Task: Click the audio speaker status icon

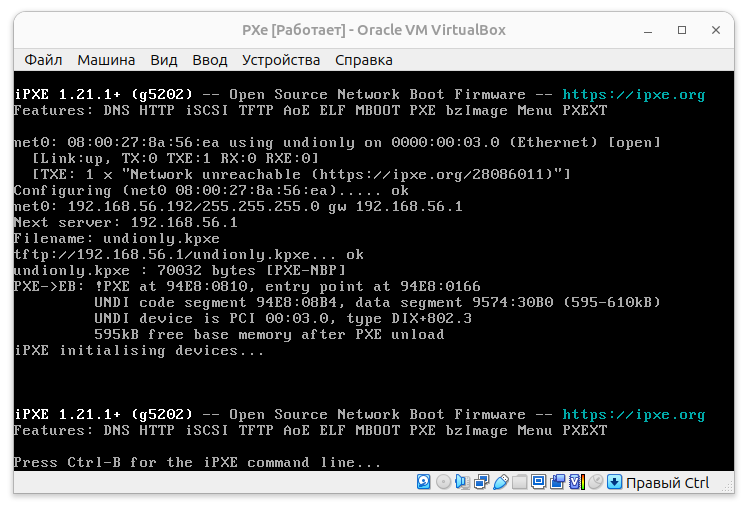Action: (x=462, y=482)
